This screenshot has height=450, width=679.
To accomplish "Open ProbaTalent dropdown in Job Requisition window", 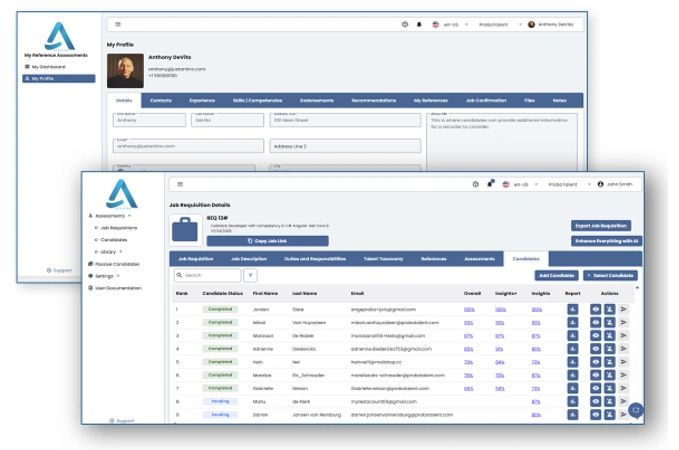I will [x=569, y=184].
